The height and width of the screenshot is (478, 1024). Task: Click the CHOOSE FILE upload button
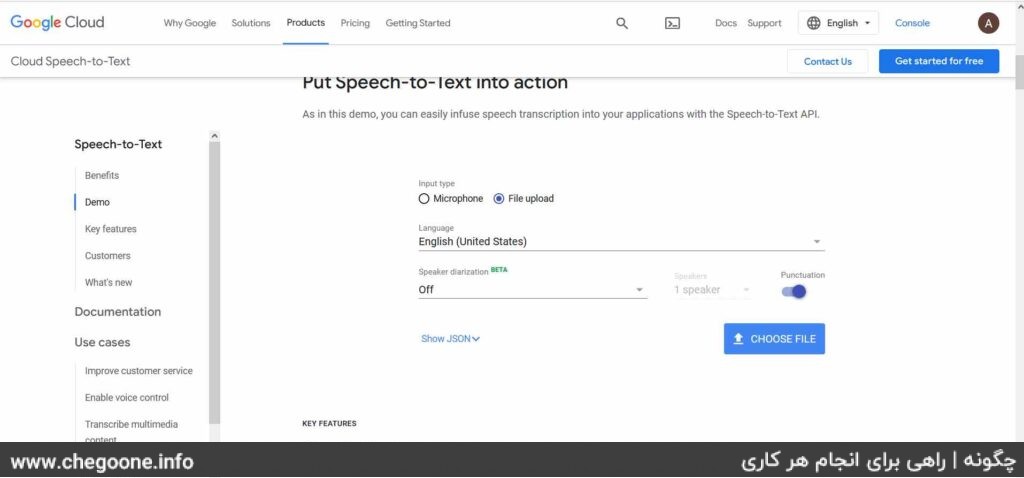(774, 339)
